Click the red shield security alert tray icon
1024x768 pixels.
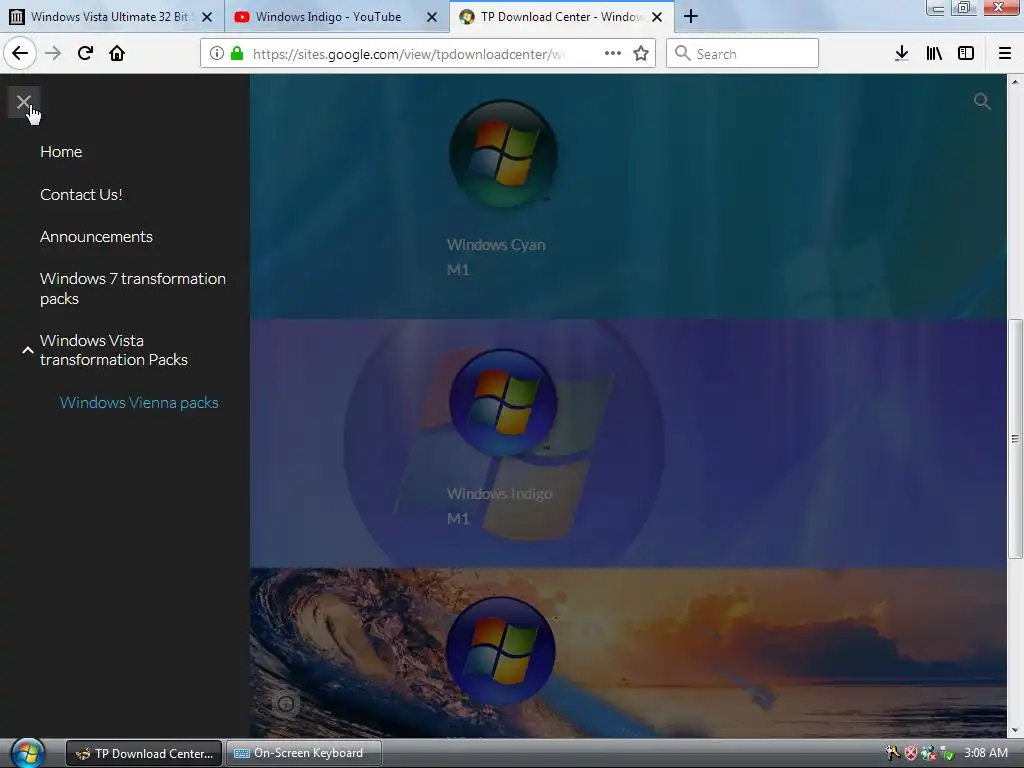point(910,753)
